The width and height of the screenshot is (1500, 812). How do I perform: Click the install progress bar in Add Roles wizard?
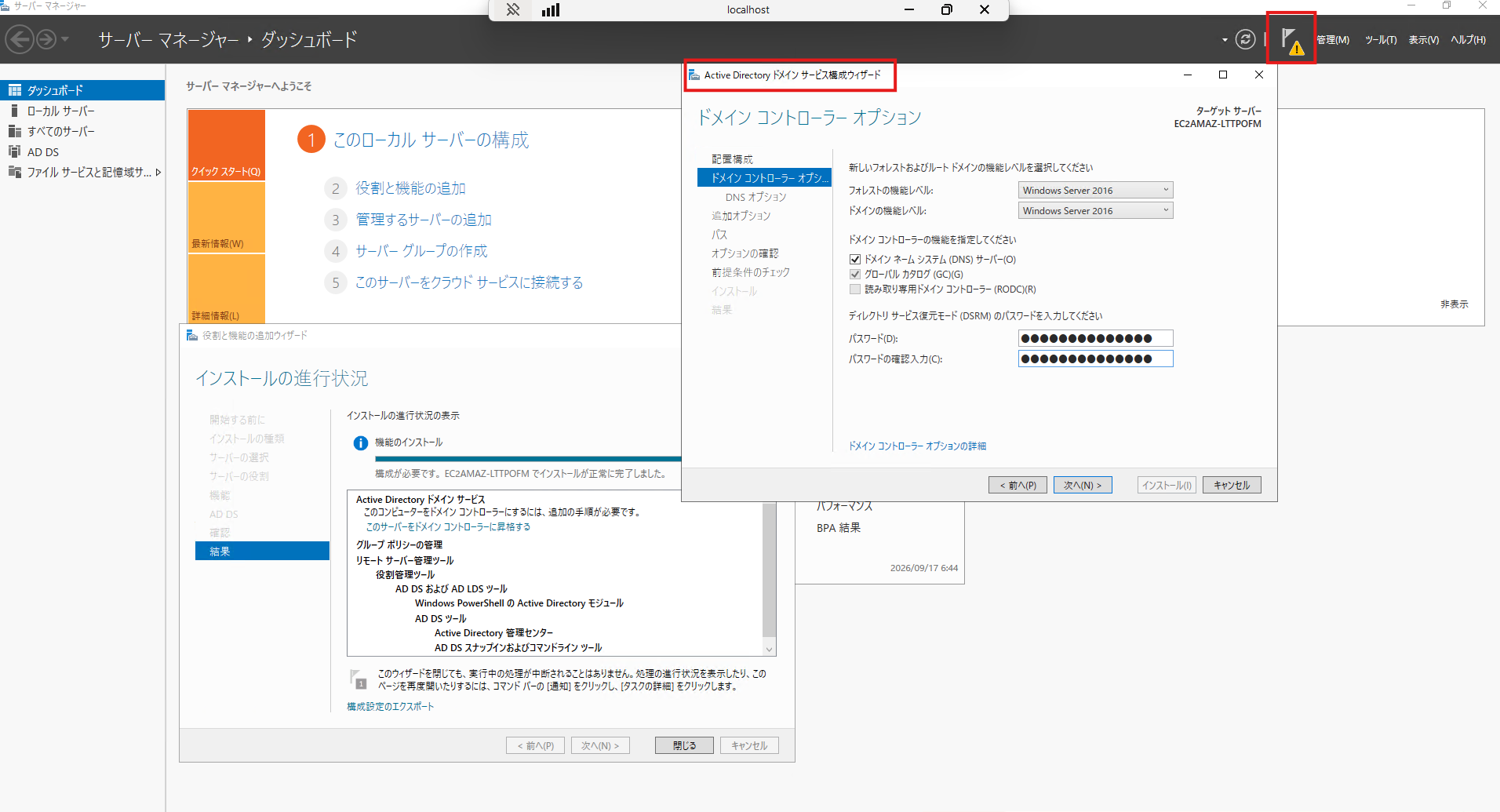click(528, 459)
